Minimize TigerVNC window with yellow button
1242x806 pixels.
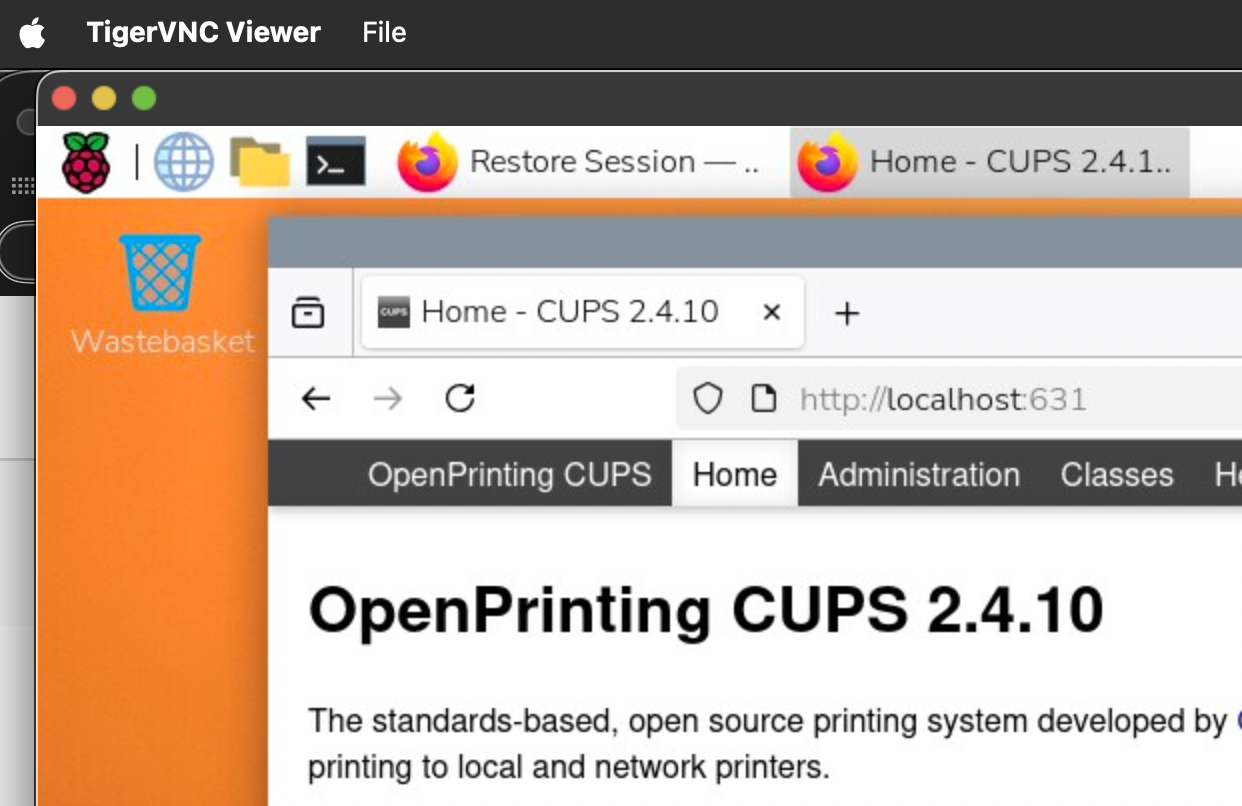pyautogui.click(x=104, y=98)
